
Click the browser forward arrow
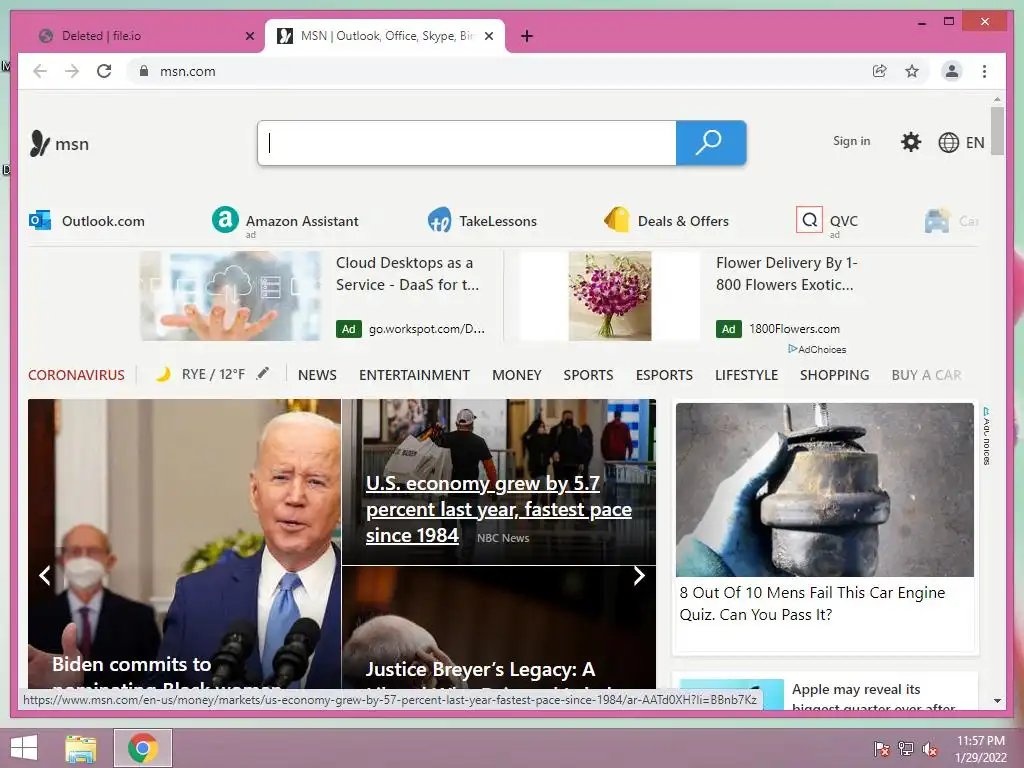72,71
